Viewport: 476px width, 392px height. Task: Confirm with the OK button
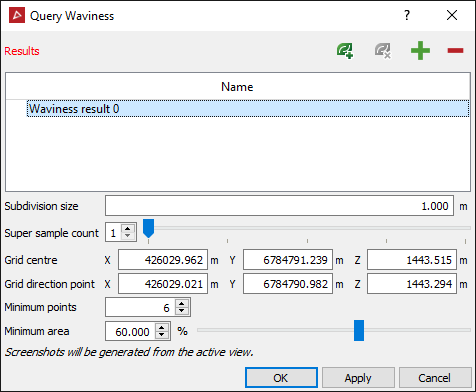(x=281, y=378)
